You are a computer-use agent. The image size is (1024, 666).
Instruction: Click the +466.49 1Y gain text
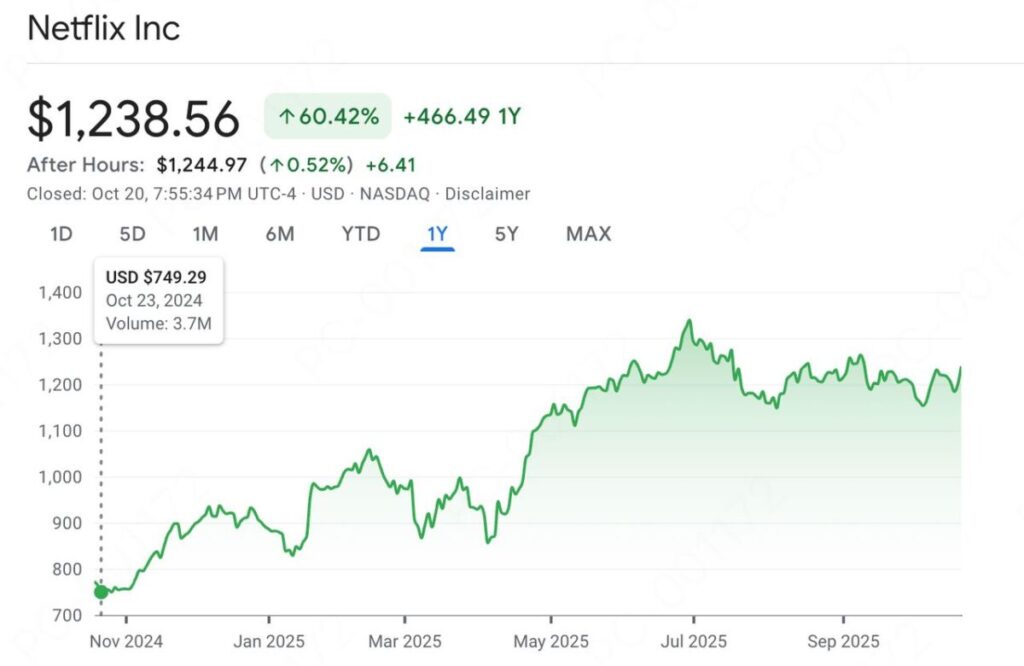(462, 117)
